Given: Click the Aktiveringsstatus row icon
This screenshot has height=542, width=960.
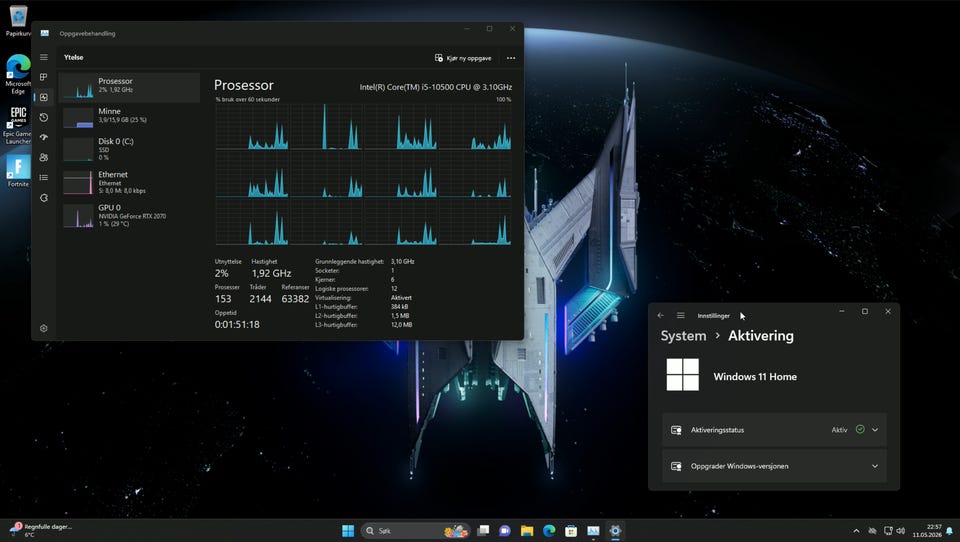Looking at the screenshot, I should 676,430.
